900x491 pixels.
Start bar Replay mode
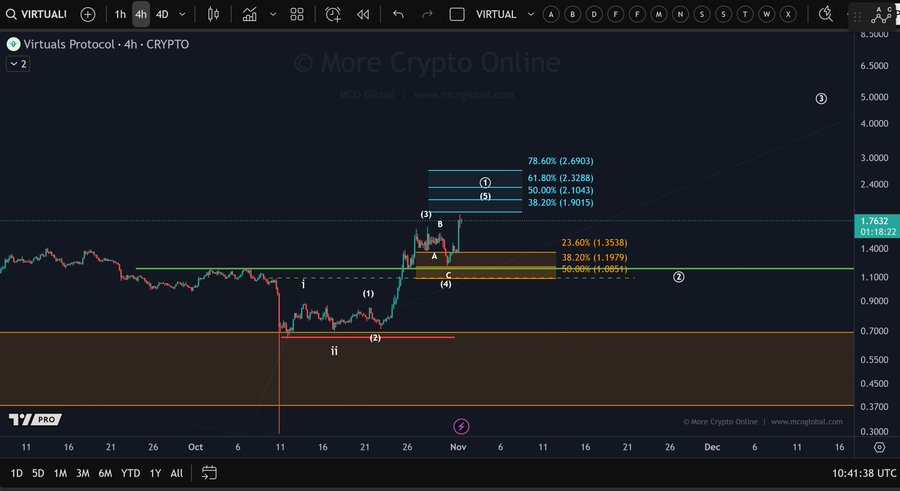point(363,14)
